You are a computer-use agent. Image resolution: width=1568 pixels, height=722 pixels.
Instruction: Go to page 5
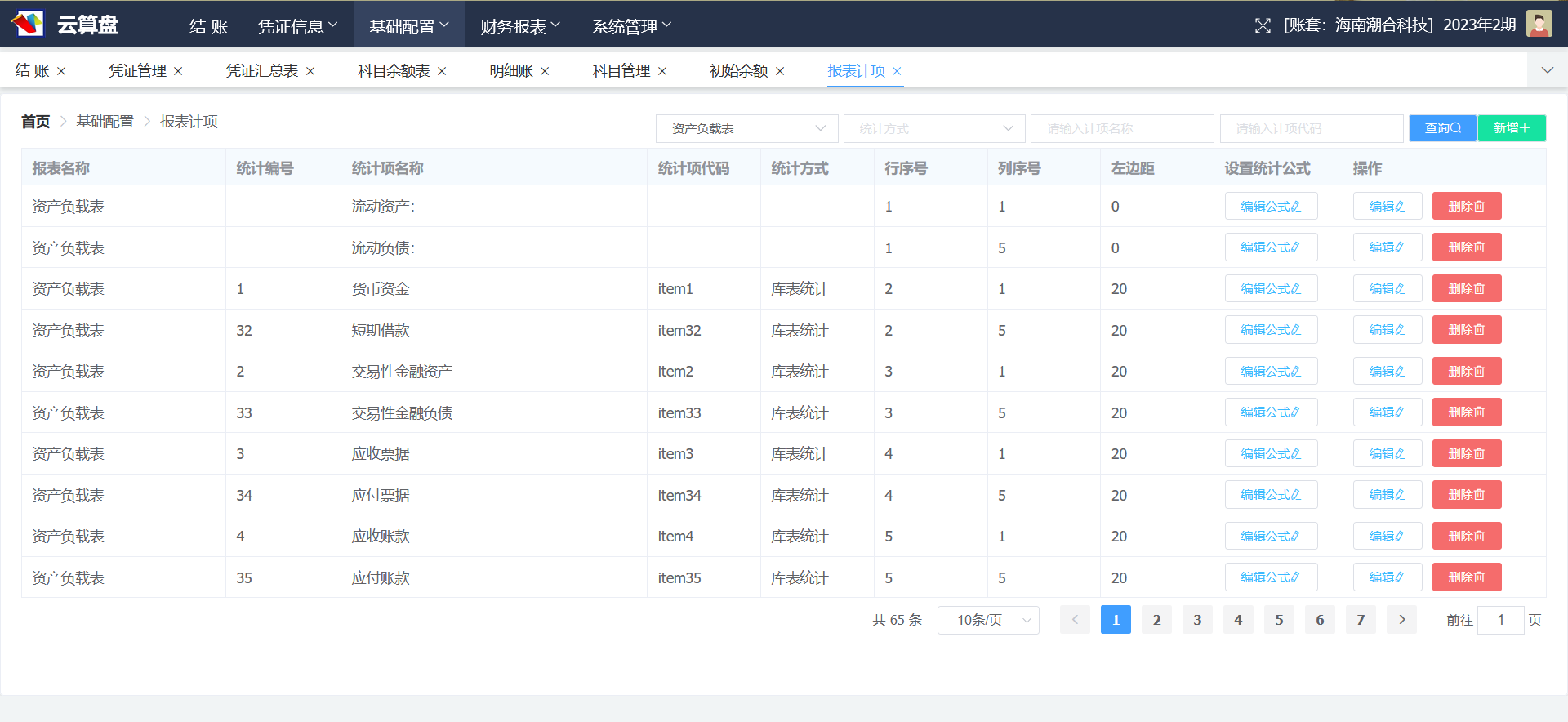click(1279, 620)
